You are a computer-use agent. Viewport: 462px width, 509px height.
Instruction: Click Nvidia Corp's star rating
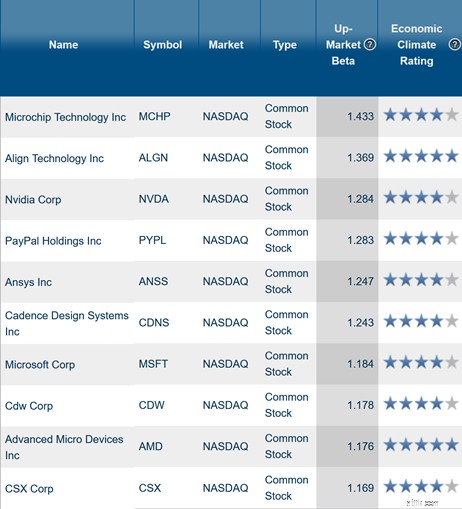pos(421,198)
